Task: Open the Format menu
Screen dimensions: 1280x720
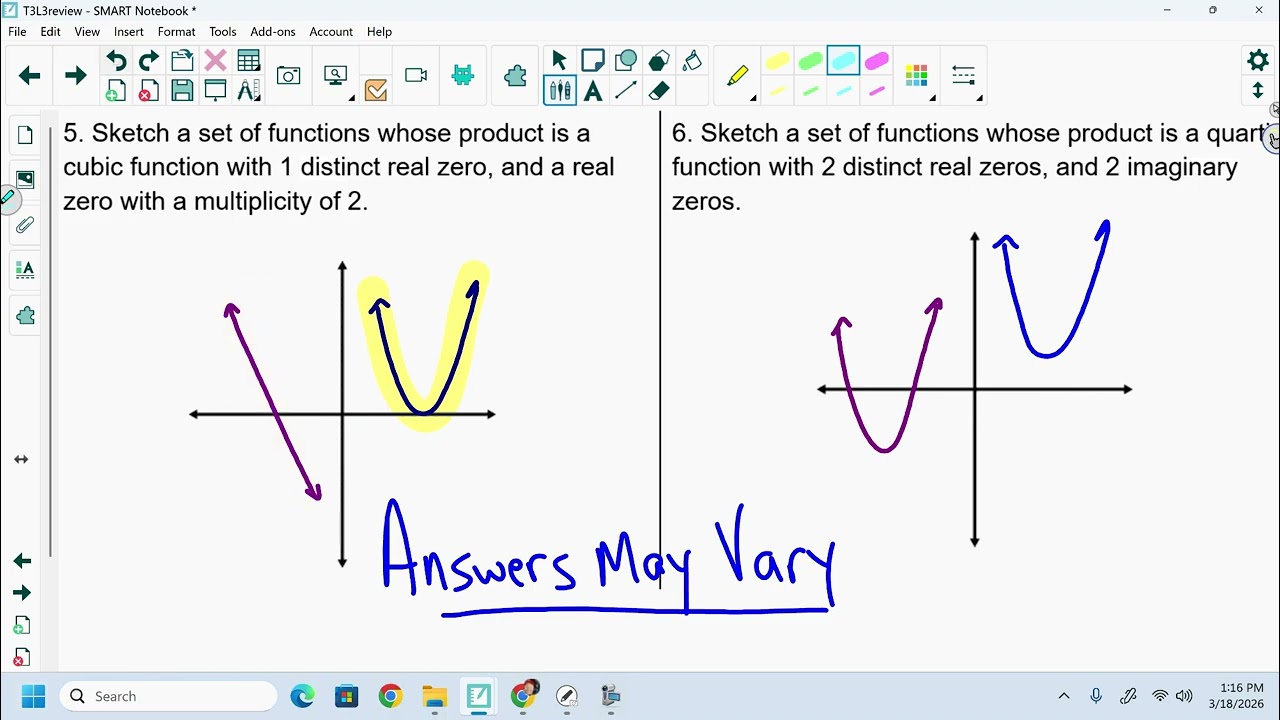Action: (x=176, y=32)
